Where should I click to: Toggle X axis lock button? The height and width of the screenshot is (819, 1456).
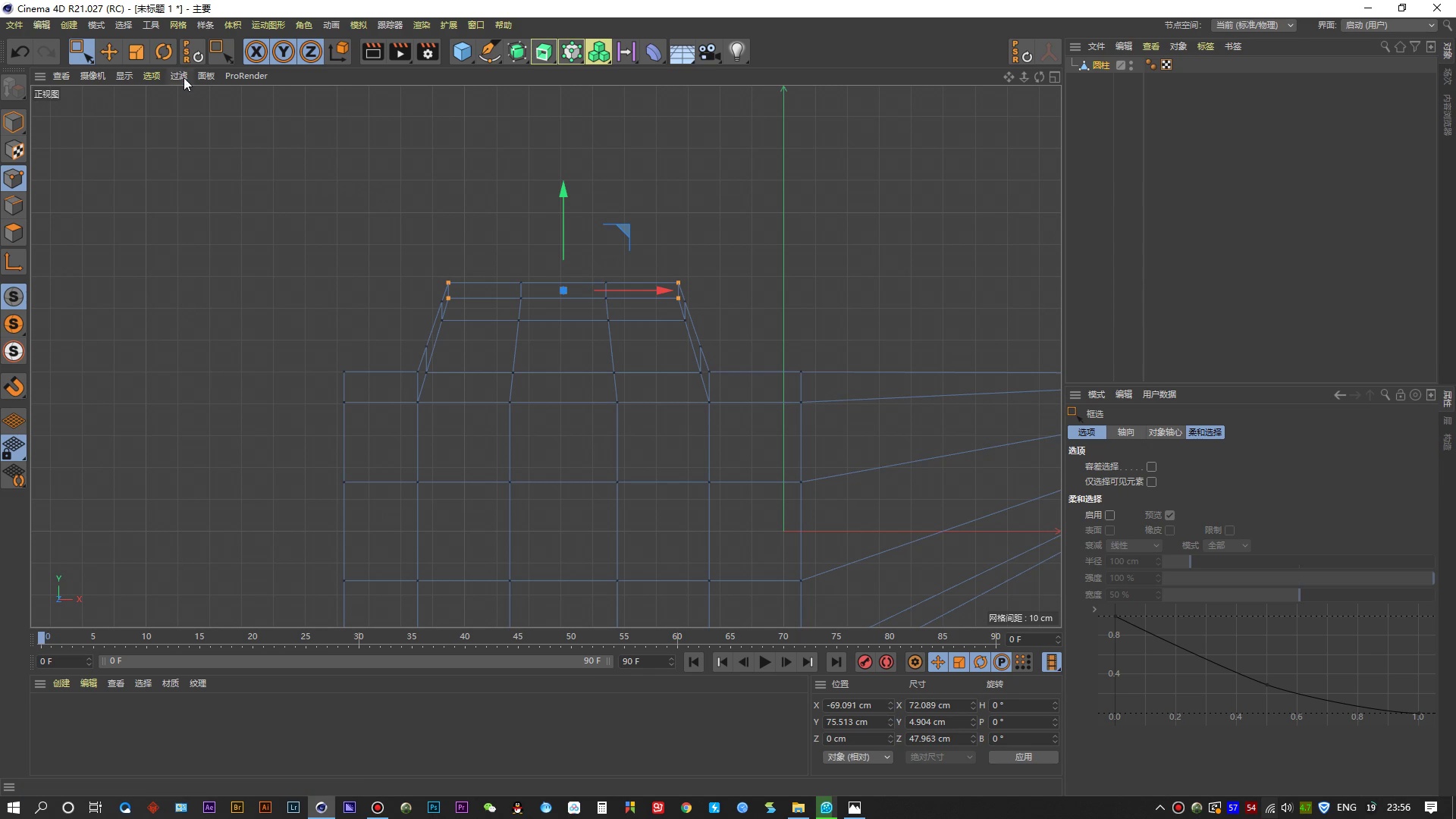coord(256,52)
